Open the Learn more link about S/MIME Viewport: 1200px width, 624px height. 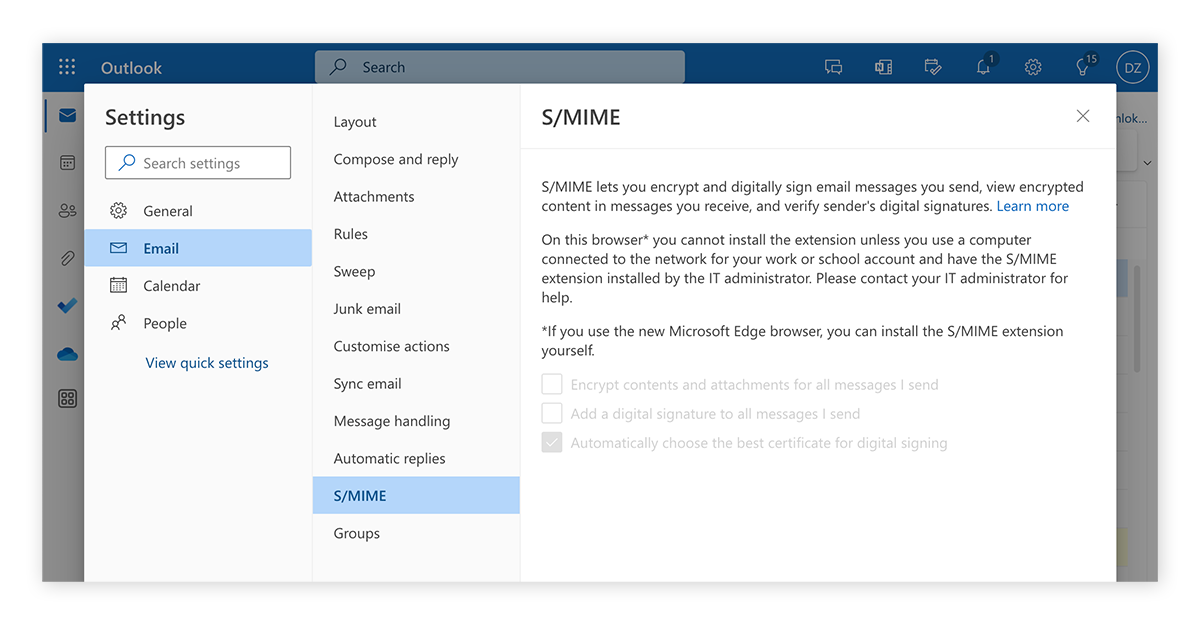(1033, 205)
